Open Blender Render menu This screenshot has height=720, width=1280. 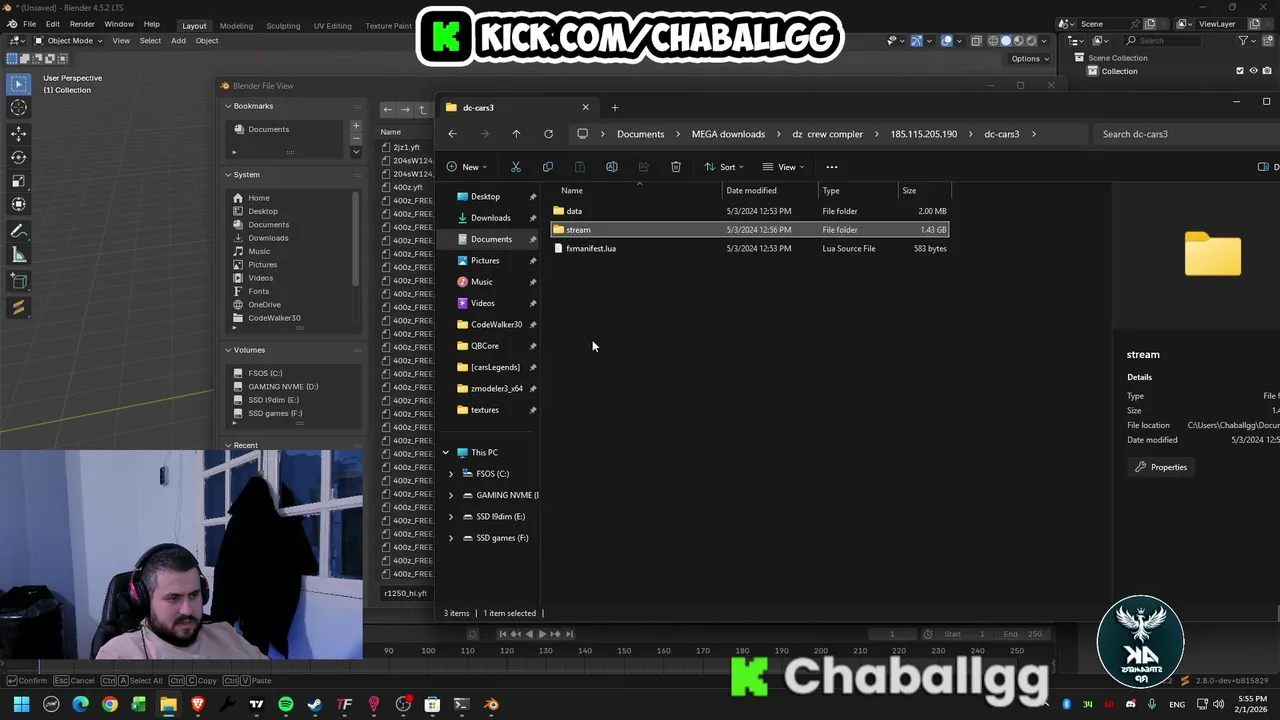click(82, 24)
